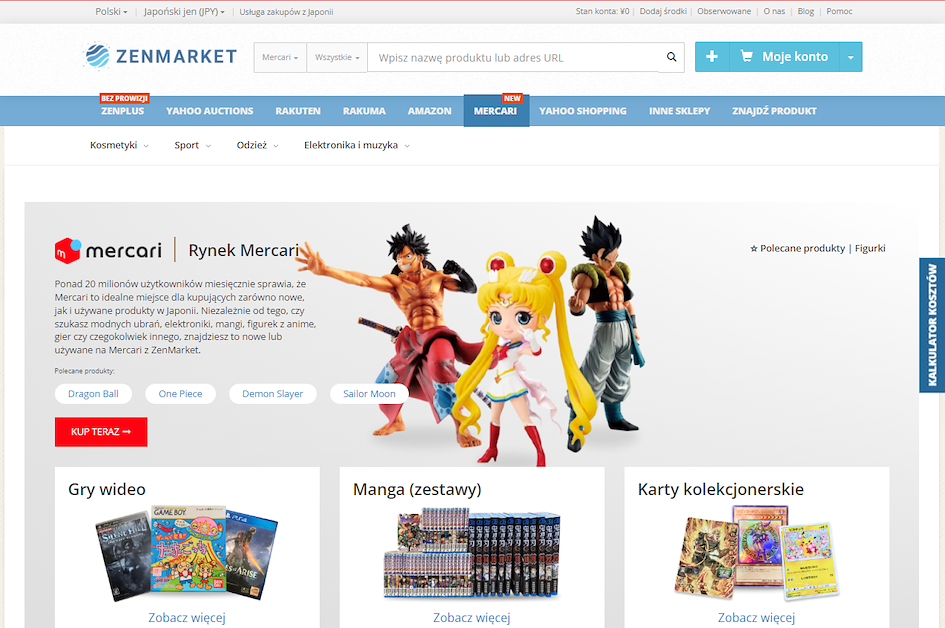Switch to the Yahoo Shopping tab

click(583, 111)
